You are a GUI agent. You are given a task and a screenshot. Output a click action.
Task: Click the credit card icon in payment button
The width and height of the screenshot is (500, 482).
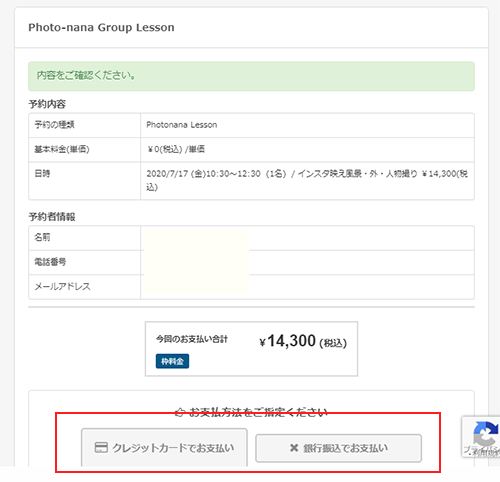click(x=101, y=447)
